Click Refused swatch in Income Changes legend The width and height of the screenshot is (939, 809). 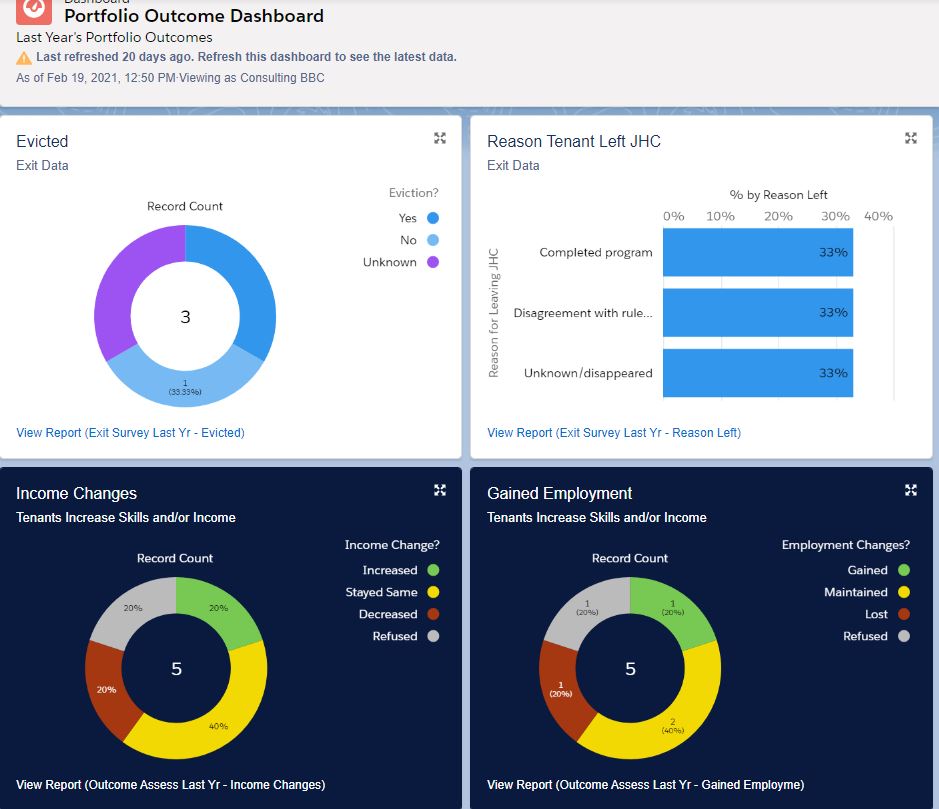click(x=433, y=636)
